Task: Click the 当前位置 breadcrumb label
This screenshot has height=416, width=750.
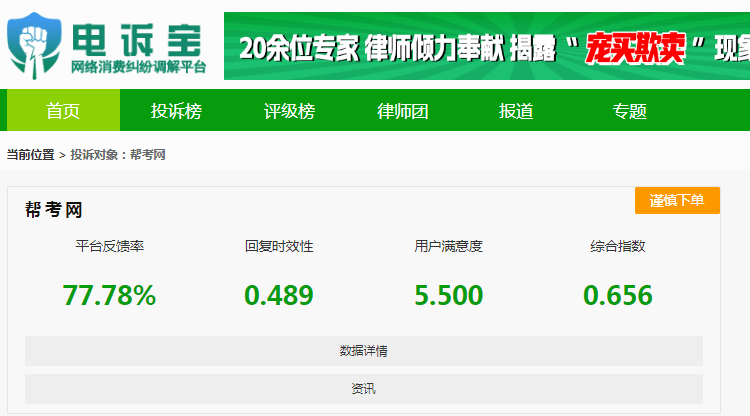Action: point(30,155)
